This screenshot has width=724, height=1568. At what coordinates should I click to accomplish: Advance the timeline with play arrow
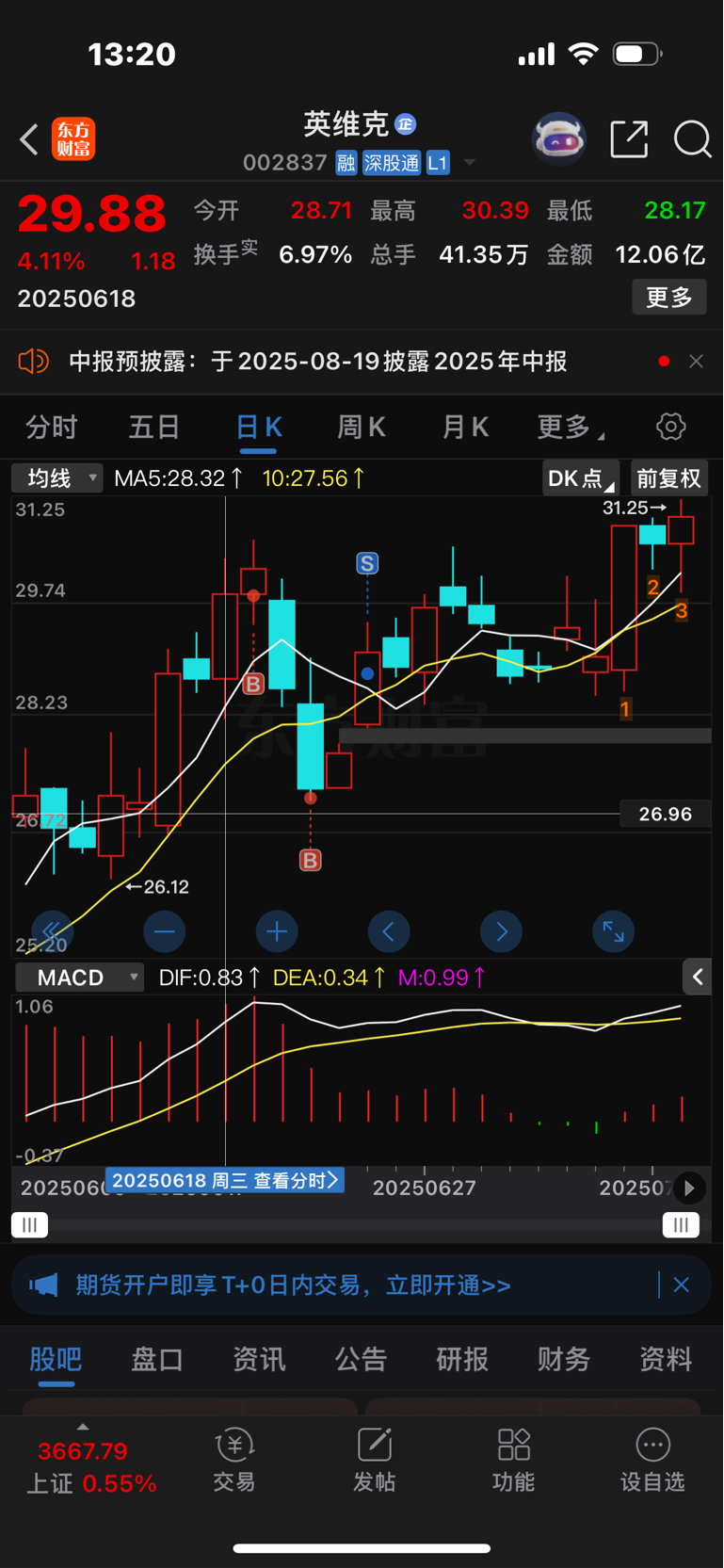(689, 1188)
